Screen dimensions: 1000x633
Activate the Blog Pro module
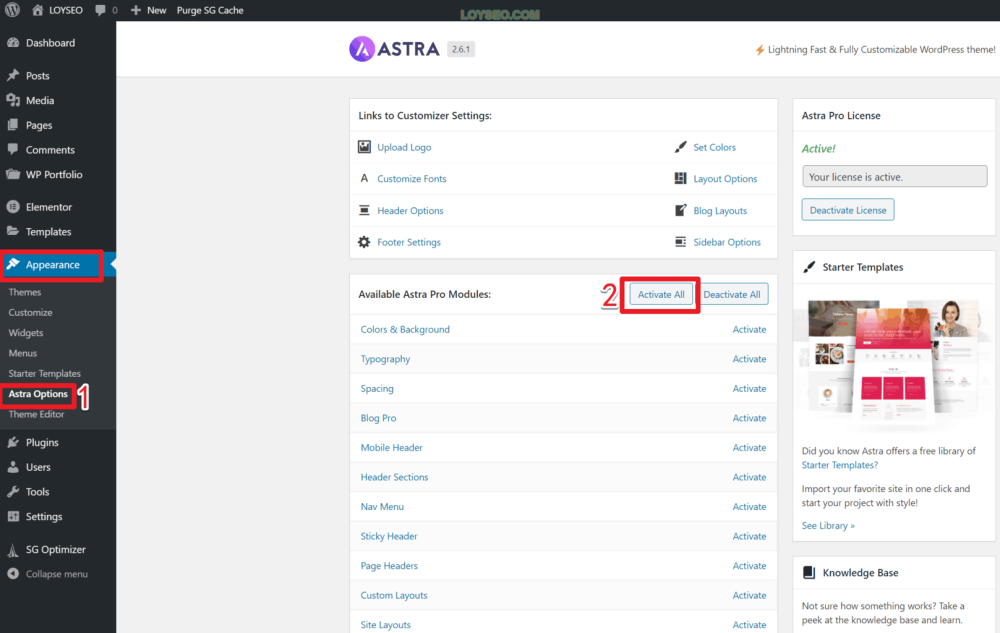749,418
